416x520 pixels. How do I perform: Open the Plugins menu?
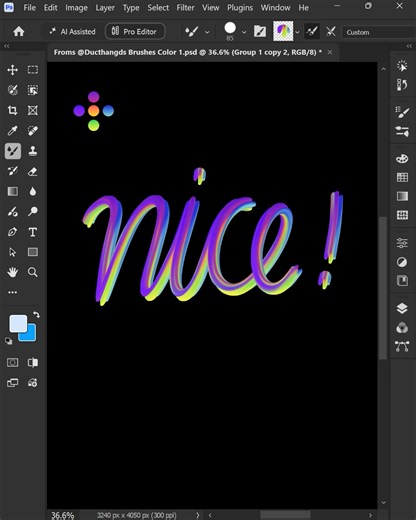[240, 7]
